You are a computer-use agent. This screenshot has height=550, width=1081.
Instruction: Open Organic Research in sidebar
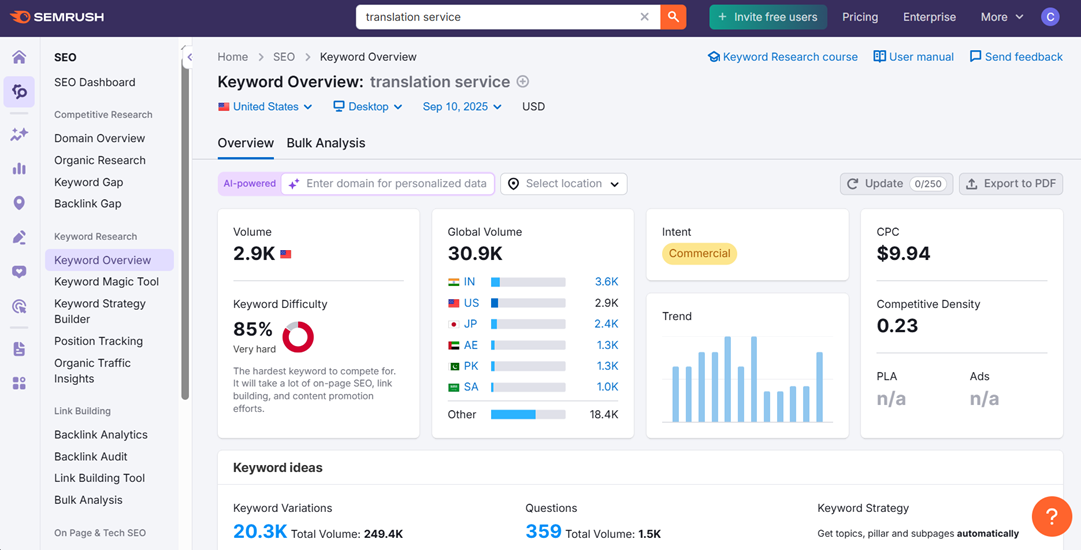click(x=100, y=161)
